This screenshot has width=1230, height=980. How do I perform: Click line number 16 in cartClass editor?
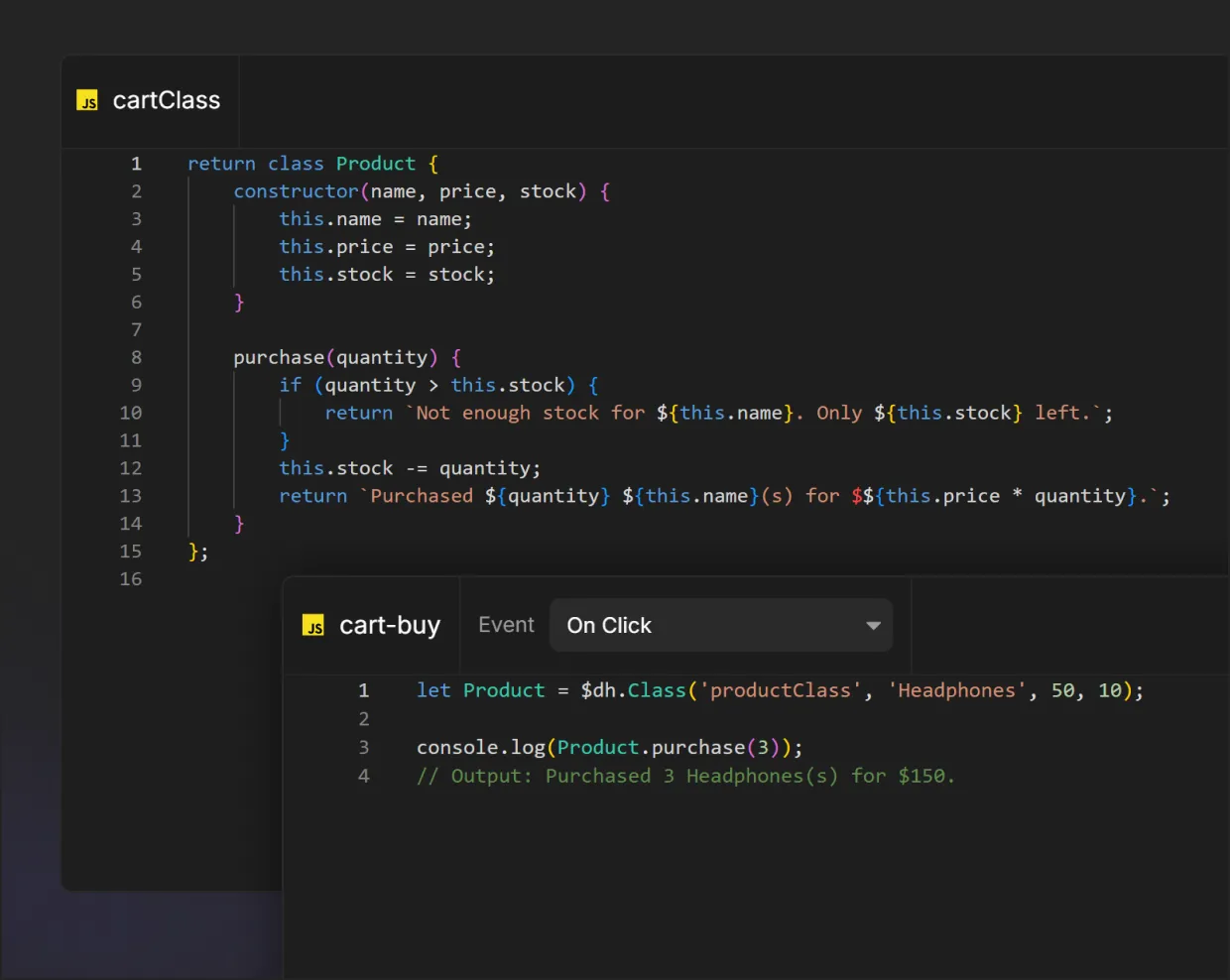[131, 579]
